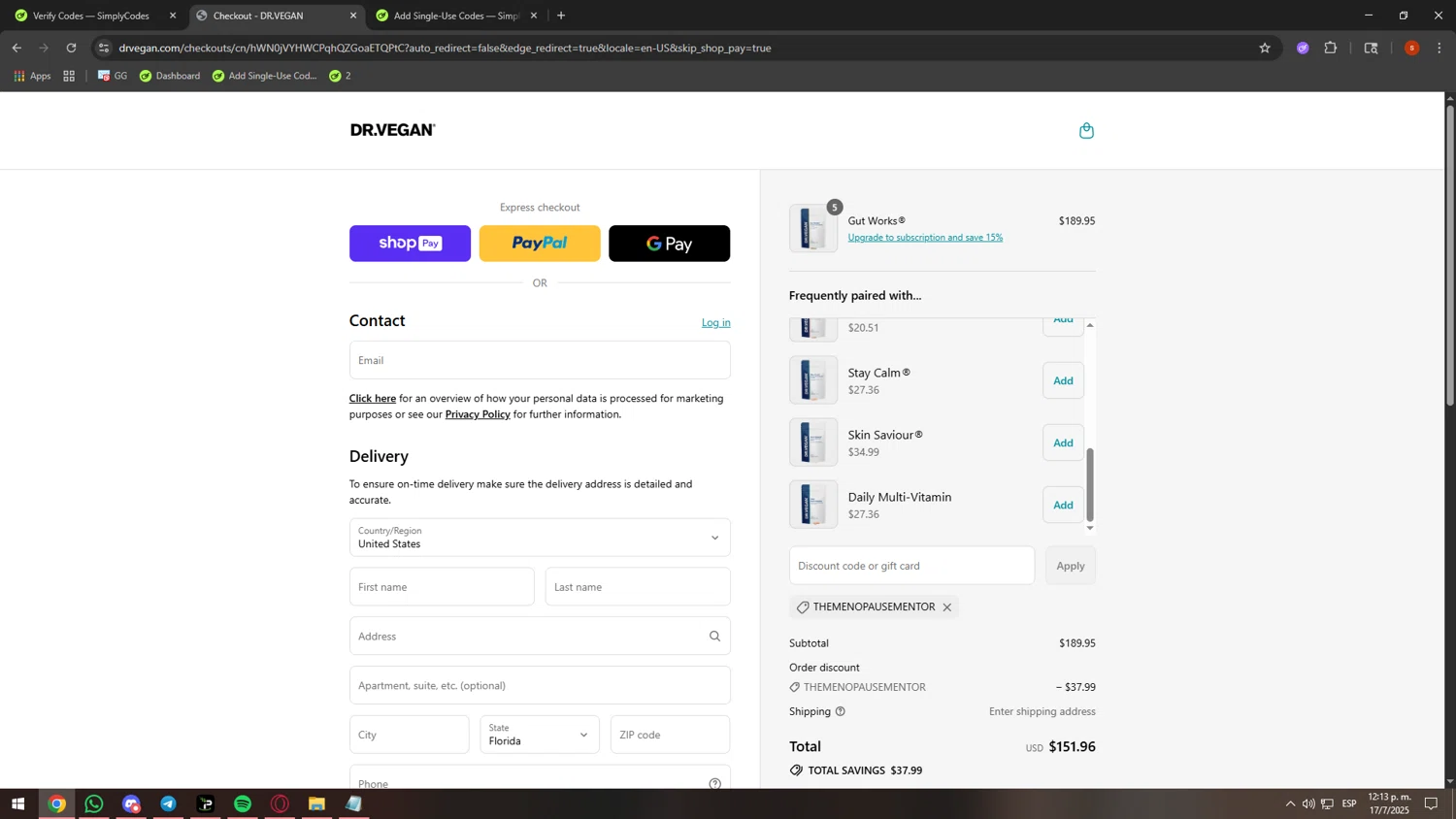This screenshot has width=1456, height=819.
Task: Click the Log in link
Action: 716,322
